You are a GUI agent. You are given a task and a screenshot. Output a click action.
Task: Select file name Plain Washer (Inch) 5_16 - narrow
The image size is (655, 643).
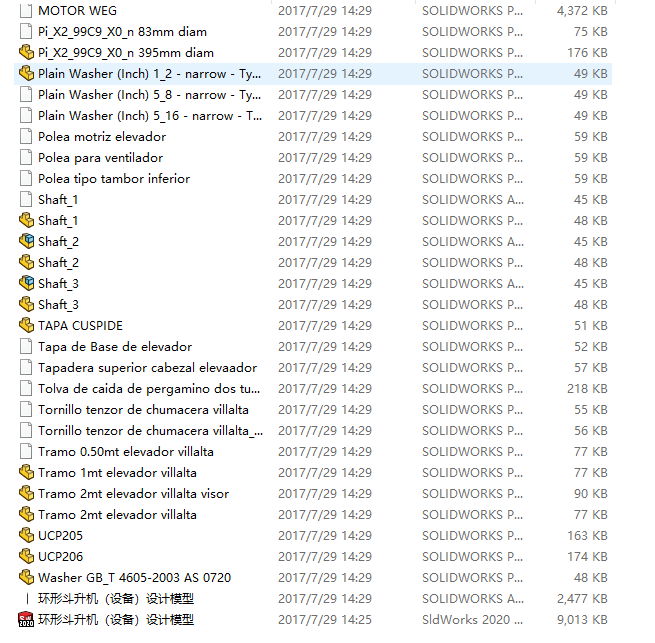(x=150, y=116)
